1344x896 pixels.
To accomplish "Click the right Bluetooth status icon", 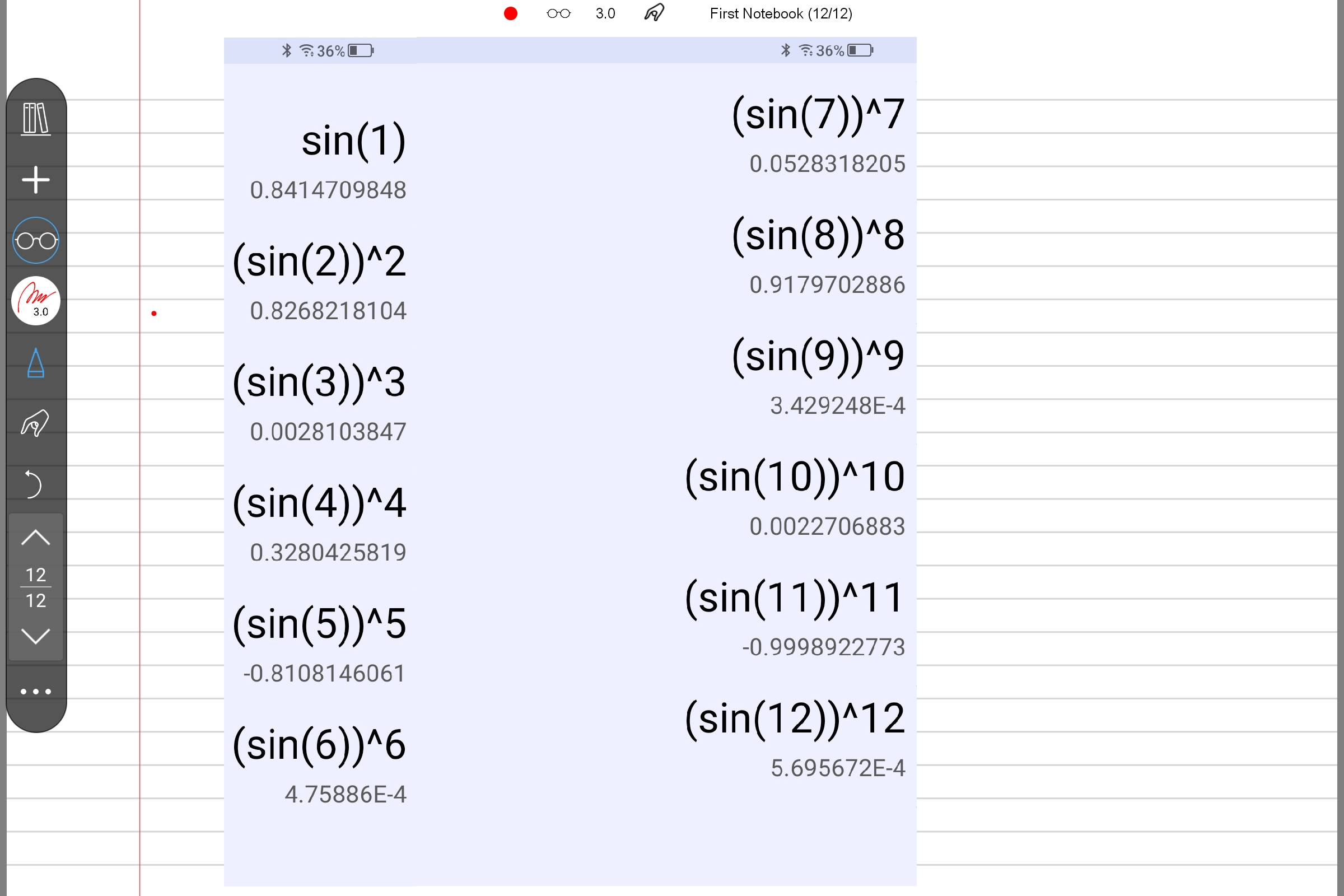I will coord(786,50).
